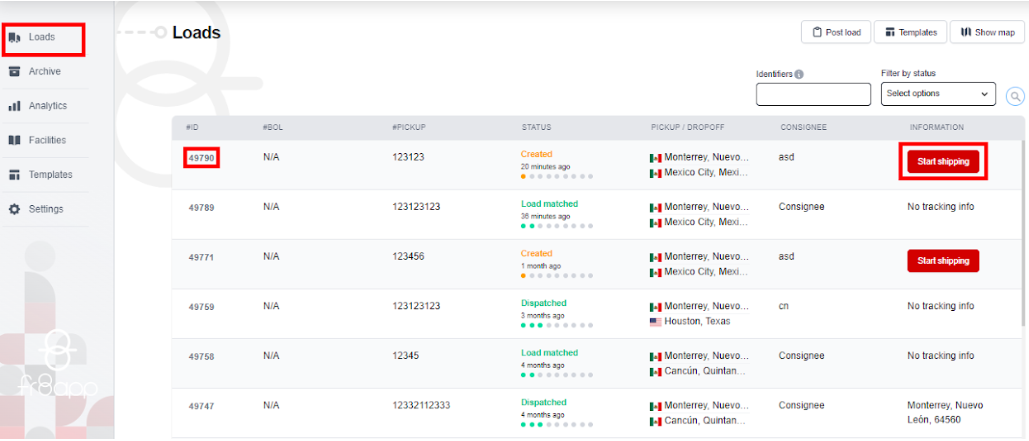Open Templates in the sidebar
Image resolution: width=1029 pixels, height=441 pixels.
[51, 175]
